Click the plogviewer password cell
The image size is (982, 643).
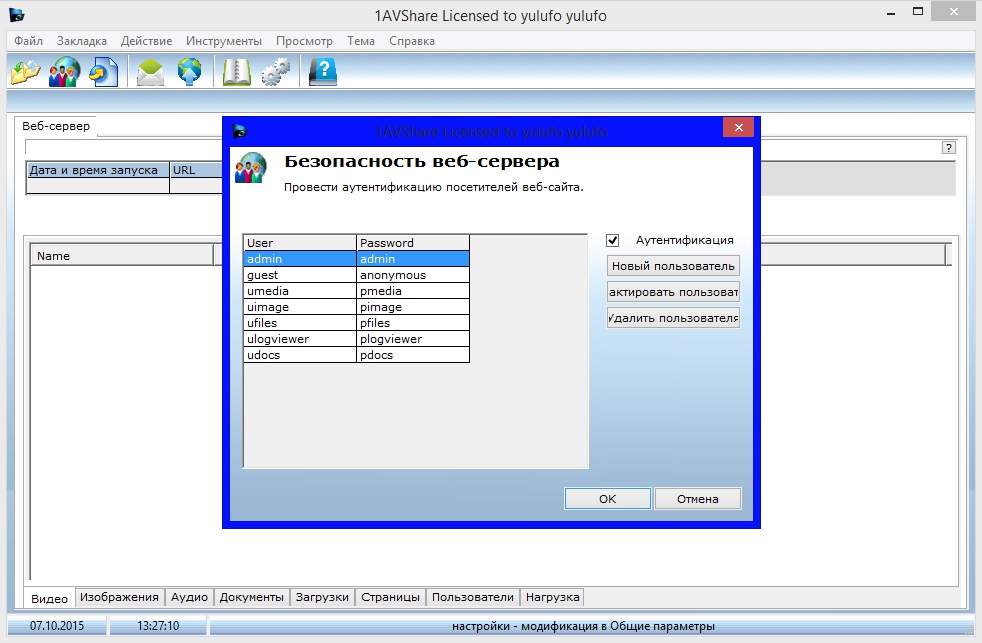413,339
